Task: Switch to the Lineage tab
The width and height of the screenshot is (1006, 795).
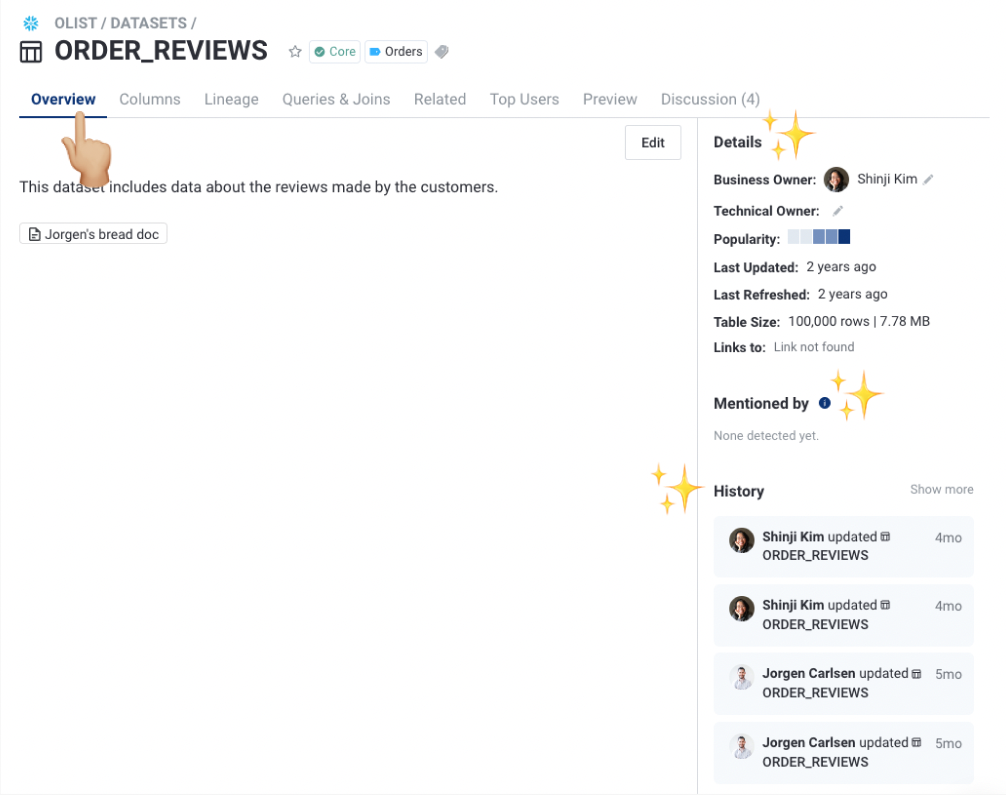Action: [x=231, y=99]
